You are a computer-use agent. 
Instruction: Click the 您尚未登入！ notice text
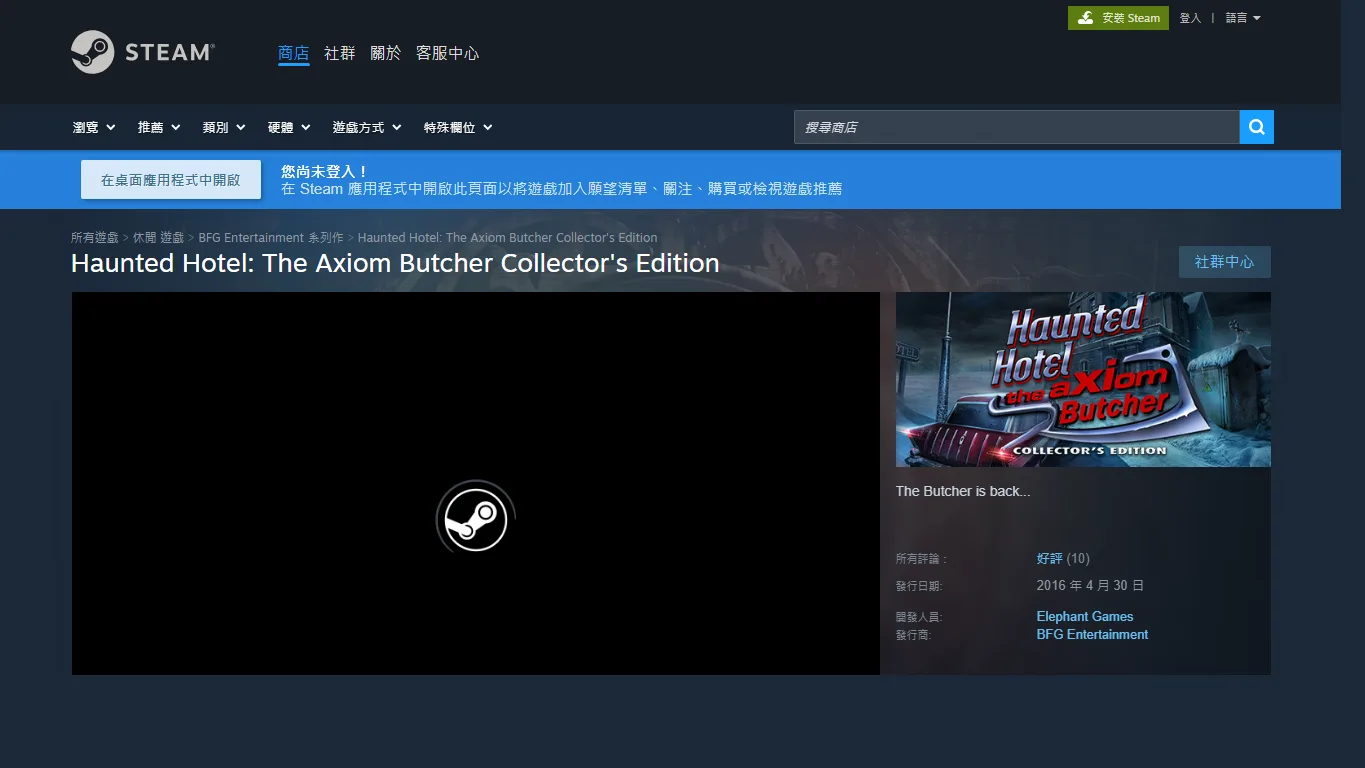click(324, 172)
